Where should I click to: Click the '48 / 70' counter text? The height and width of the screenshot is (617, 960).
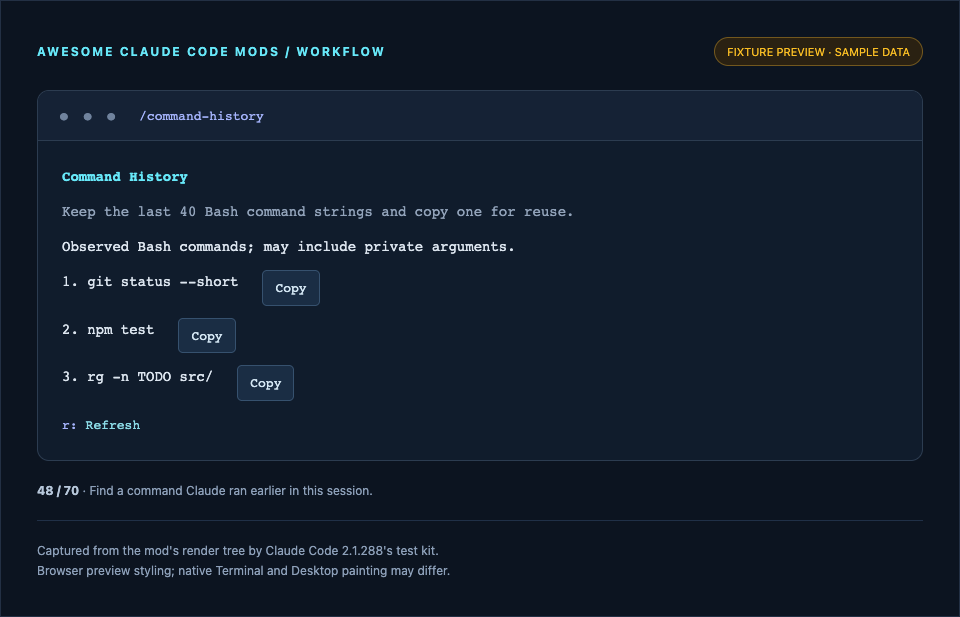(x=58, y=491)
